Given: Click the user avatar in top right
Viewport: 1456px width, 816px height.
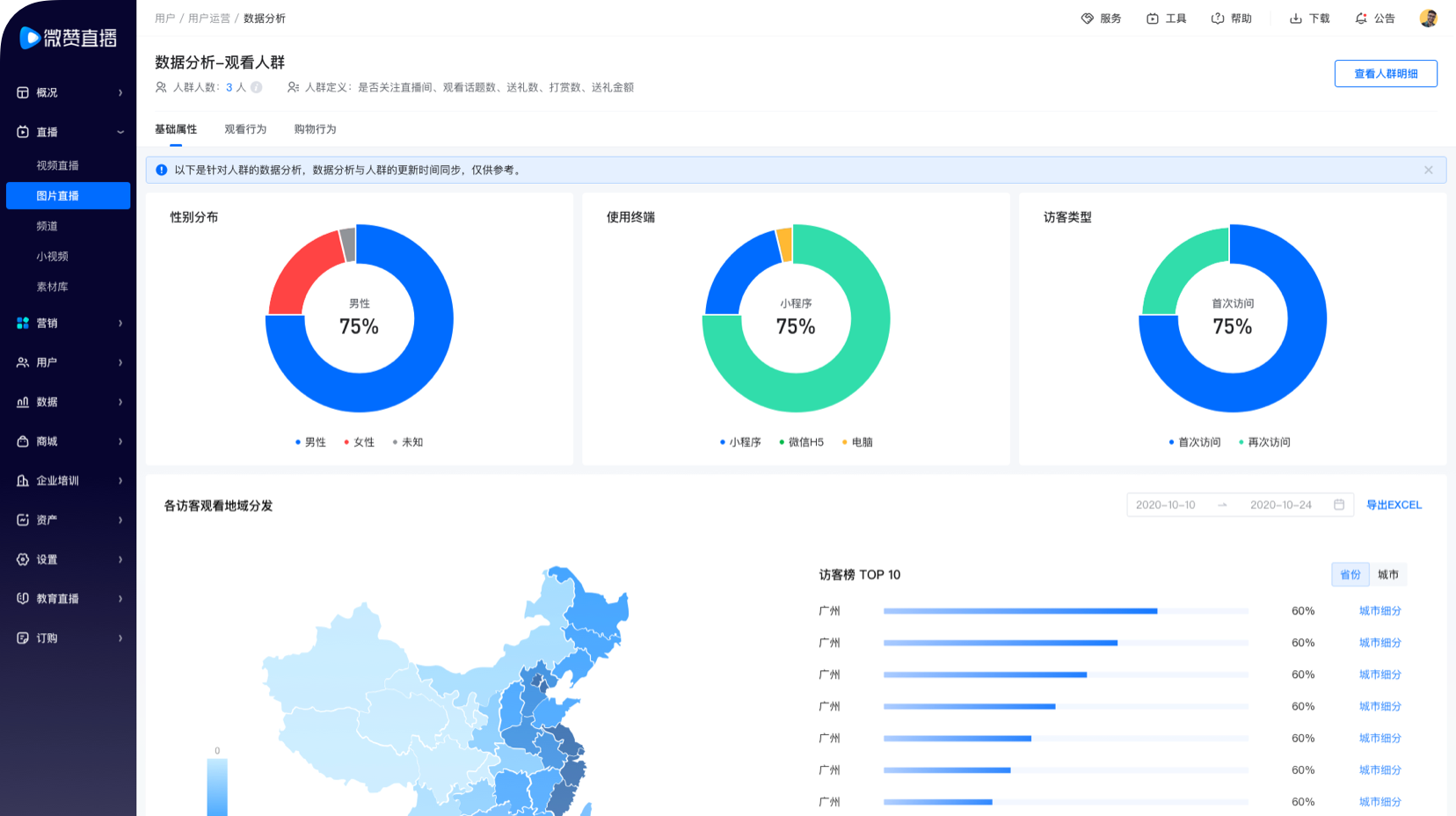Looking at the screenshot, I should tap(1428, 18).
